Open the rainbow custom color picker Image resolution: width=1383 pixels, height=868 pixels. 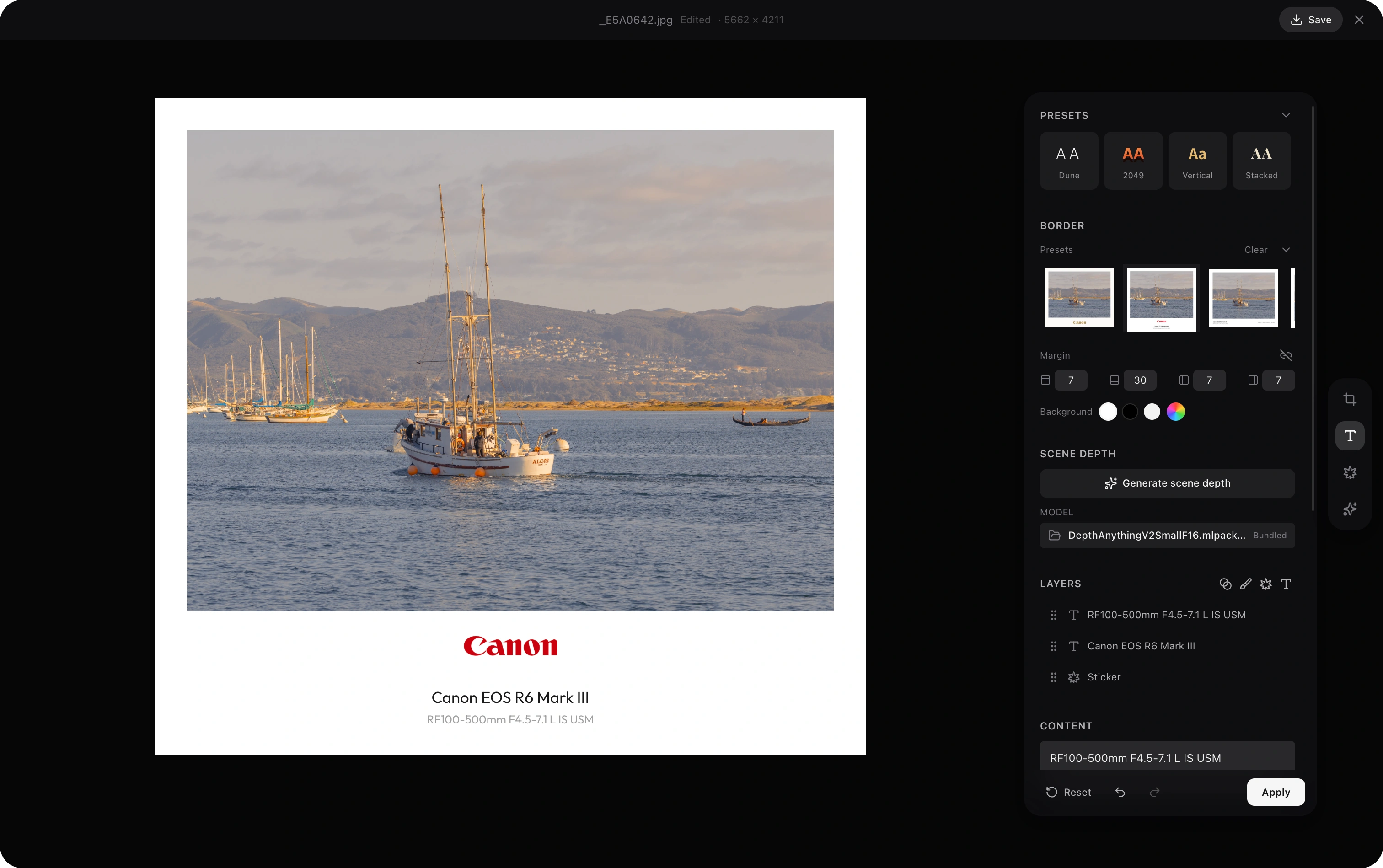click(1176, 412)
